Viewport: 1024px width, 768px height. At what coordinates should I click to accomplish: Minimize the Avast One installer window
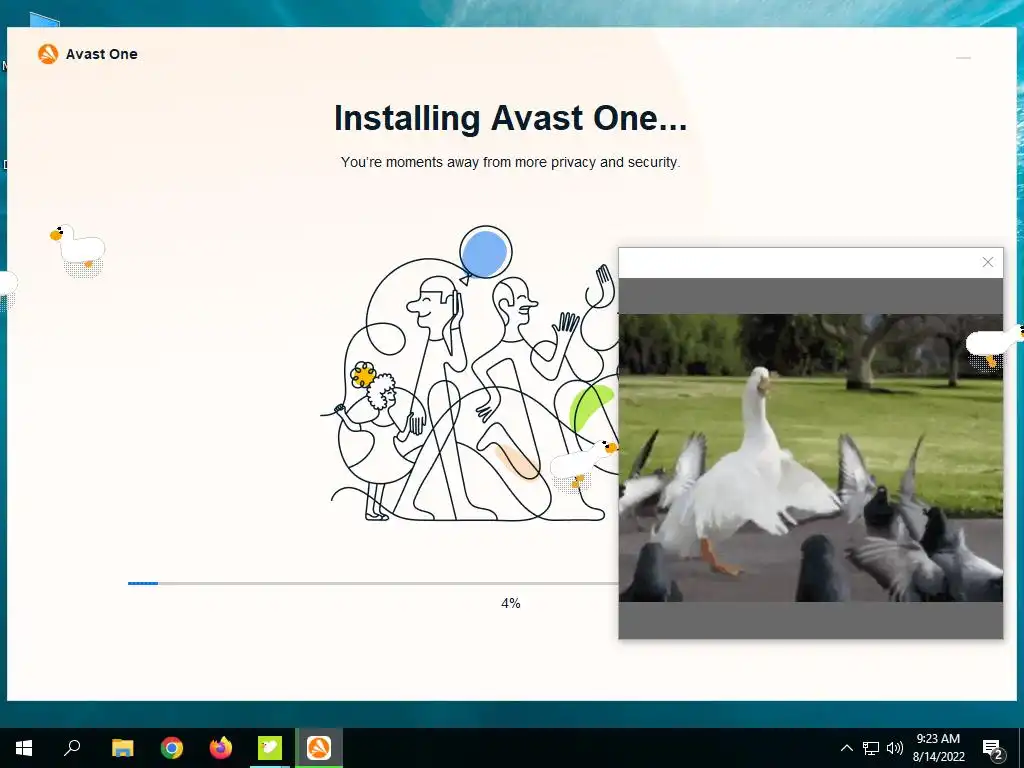point(963,58)
